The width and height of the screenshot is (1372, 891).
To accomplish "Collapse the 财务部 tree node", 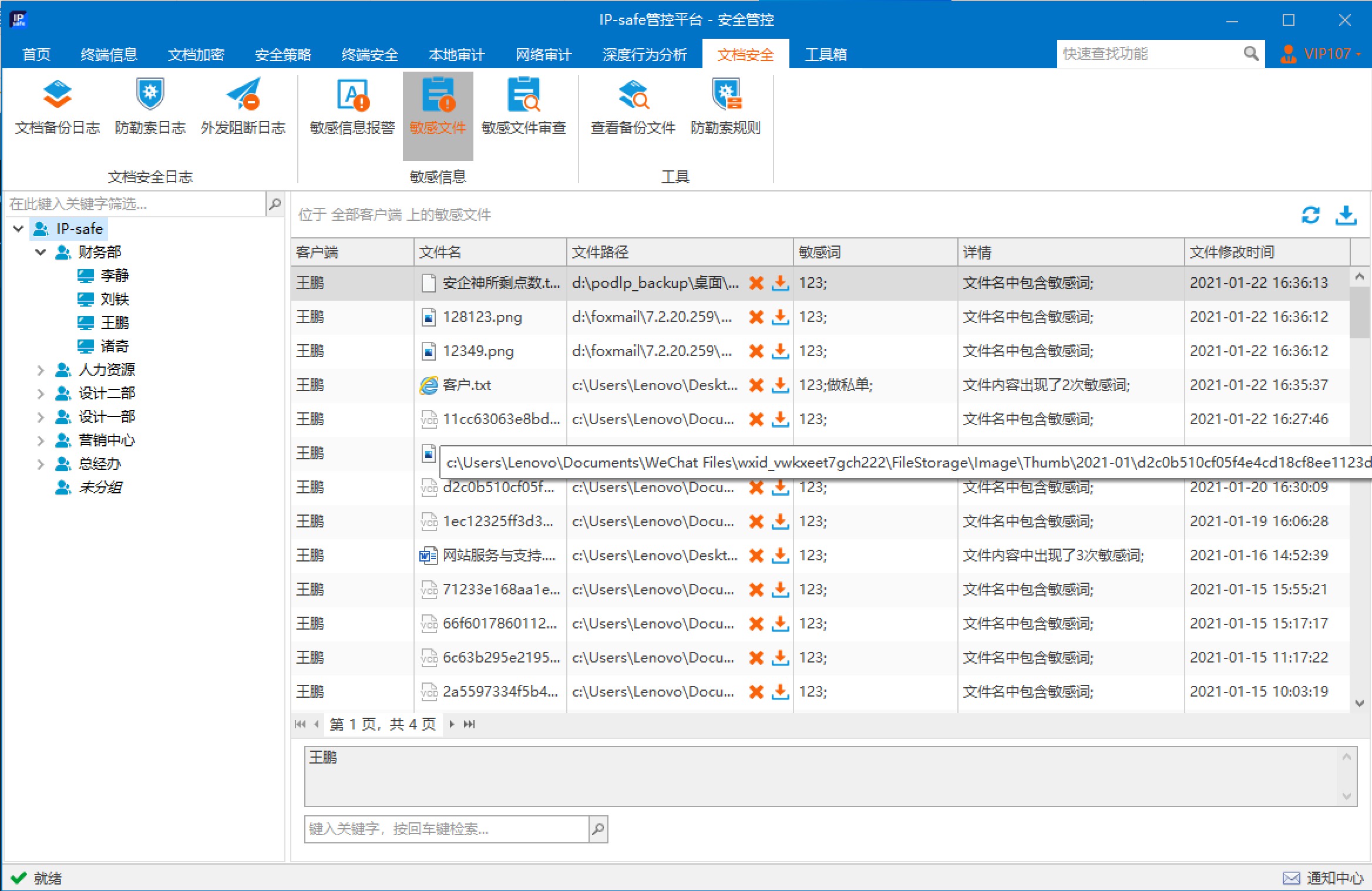I will click(x=41, y=253).
